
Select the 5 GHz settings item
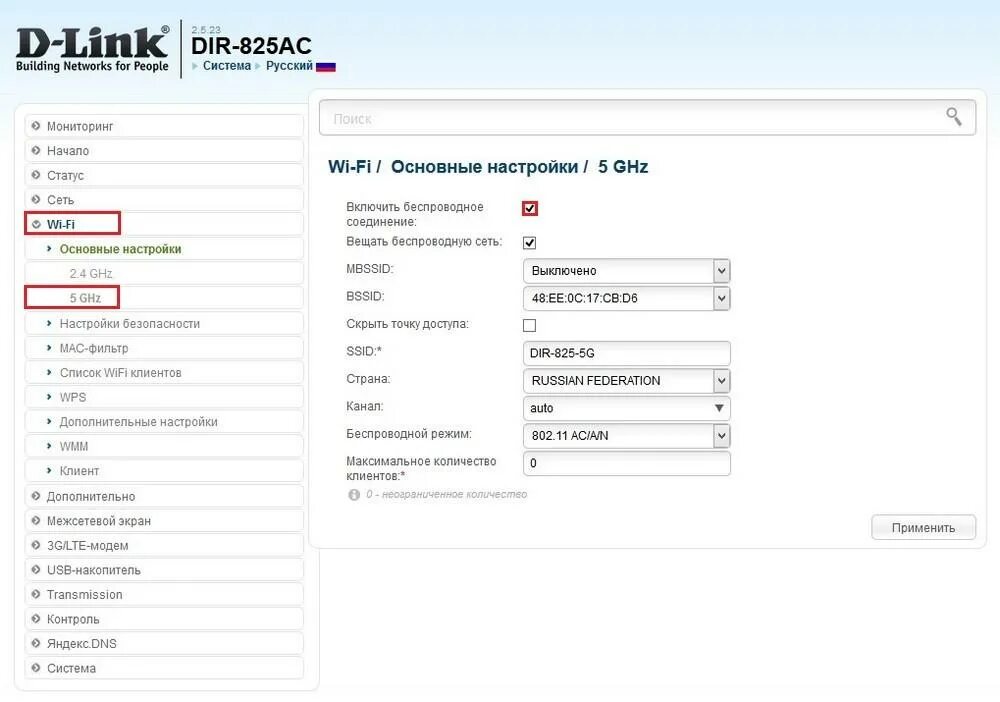[x=164, y=298]
